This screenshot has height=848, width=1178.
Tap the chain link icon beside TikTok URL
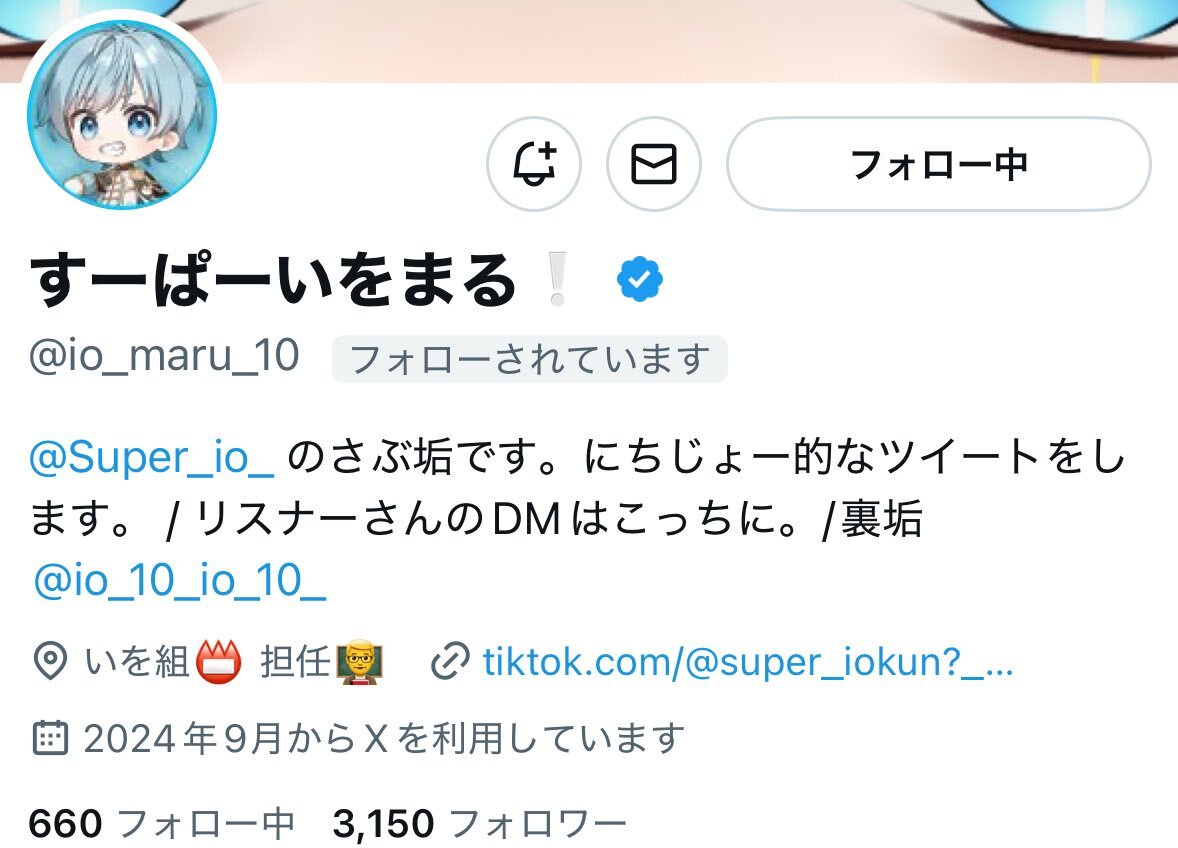pos(450,662)
